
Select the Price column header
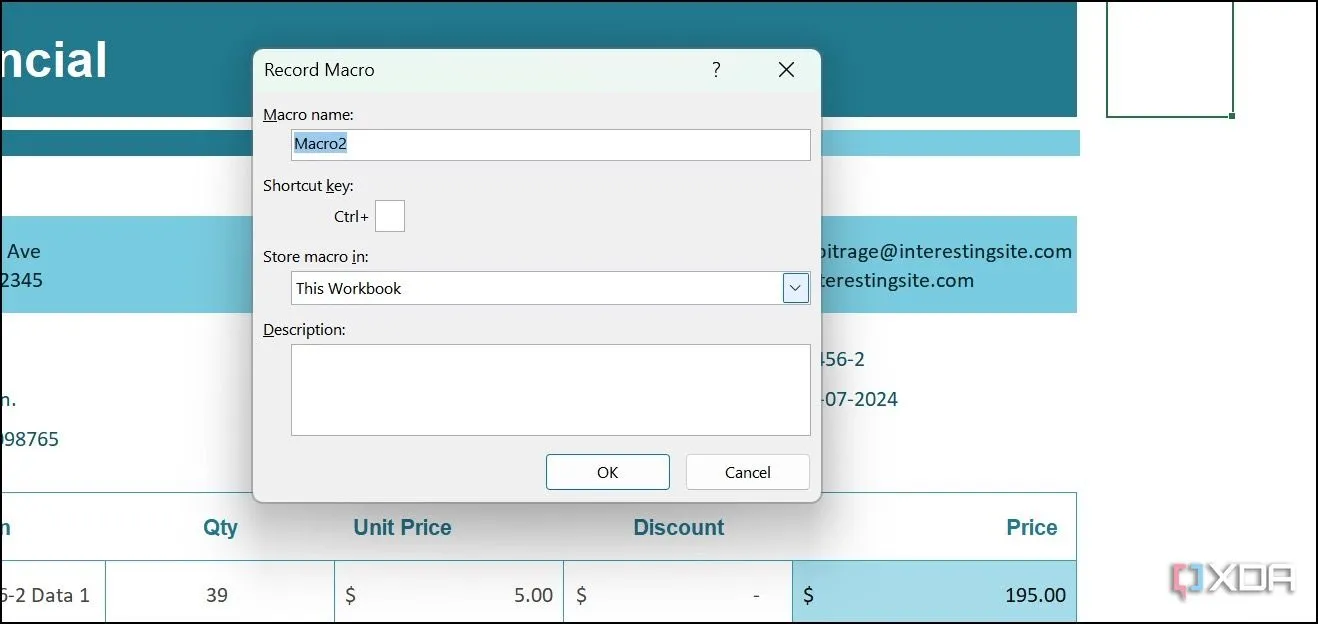tap(1031, 527)
